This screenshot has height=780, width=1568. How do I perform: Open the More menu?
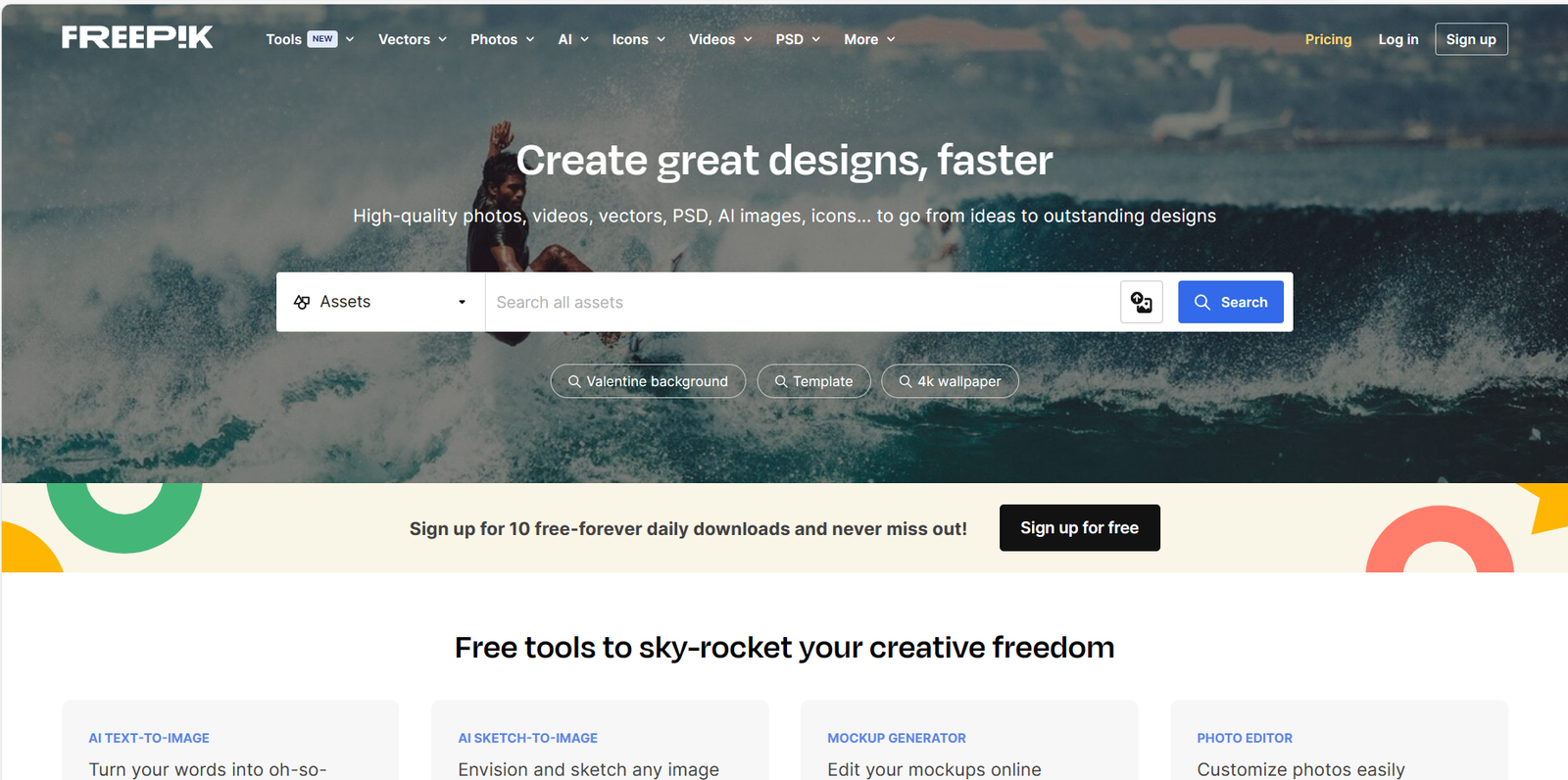pyautogui.click(x=869, y=39)
